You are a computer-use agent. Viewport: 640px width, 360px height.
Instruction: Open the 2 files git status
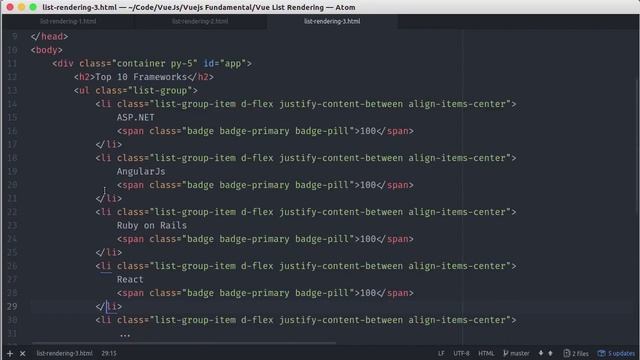point(576,353)
